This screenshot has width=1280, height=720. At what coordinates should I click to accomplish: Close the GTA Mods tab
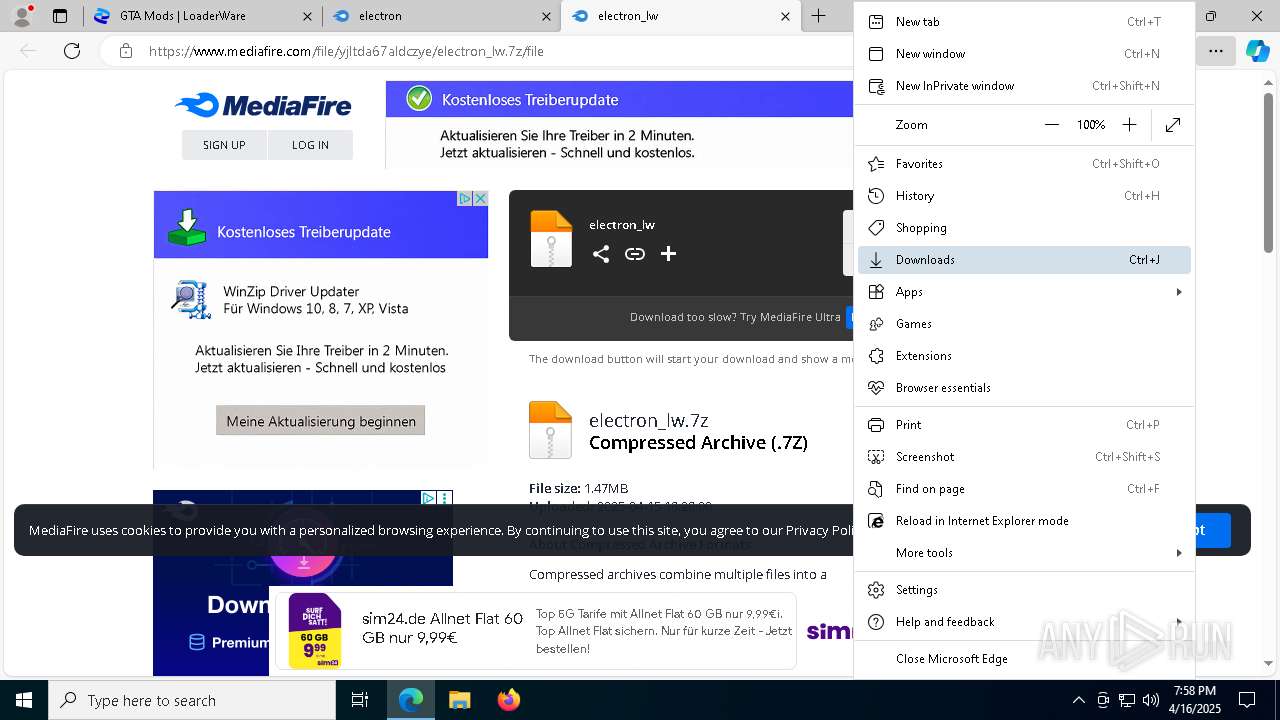coord(308,16)
